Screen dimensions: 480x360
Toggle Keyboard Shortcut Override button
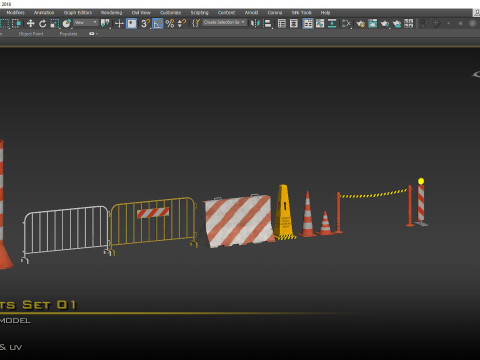(131, 23)
